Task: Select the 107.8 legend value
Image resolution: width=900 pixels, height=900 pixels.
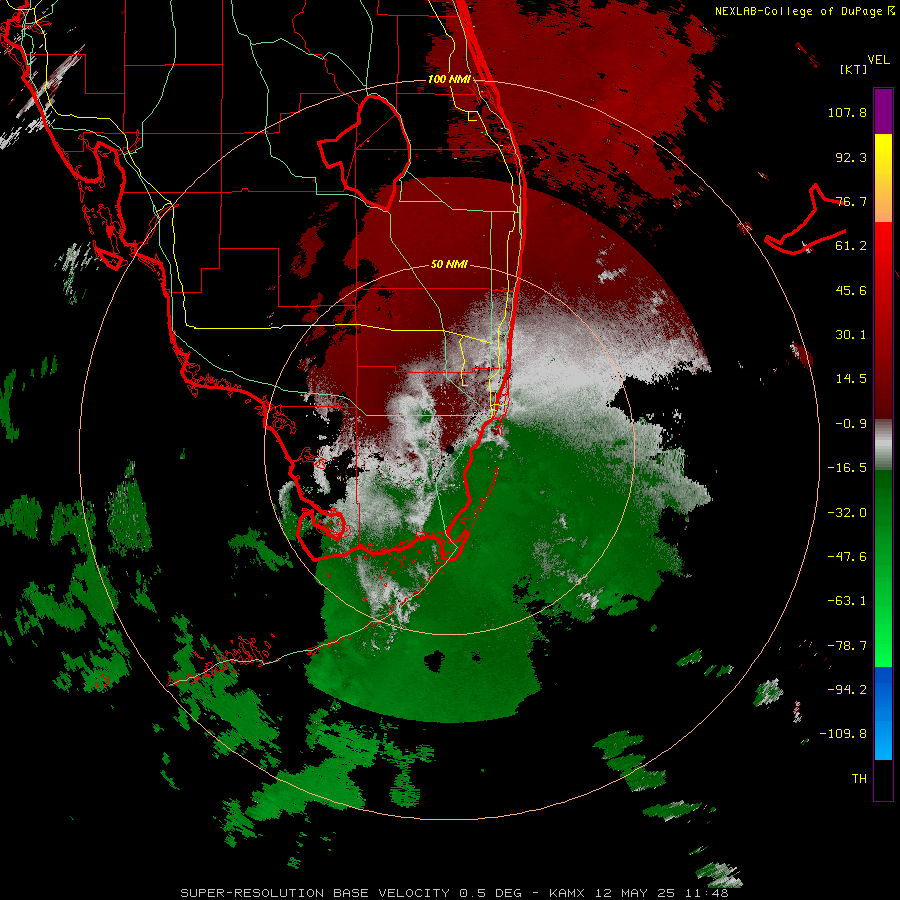Action: [x=847, y=112]
